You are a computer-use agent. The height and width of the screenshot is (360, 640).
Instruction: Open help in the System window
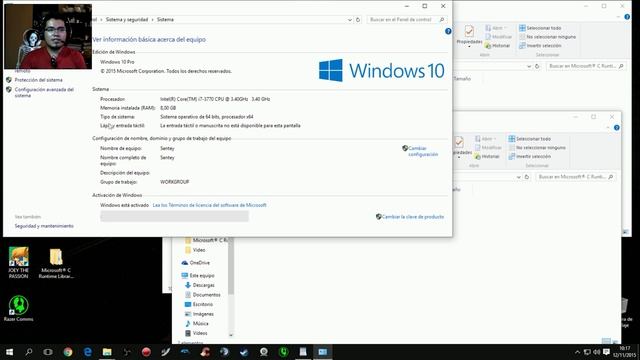(x=448, y=31)
